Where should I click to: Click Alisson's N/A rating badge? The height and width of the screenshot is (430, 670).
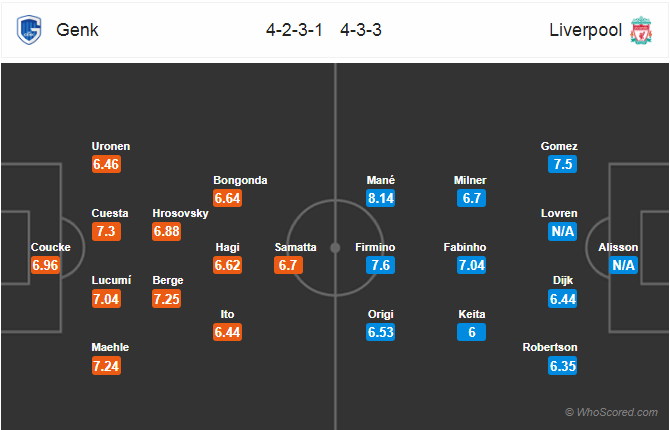pyautogui.click(x=623, y=265)
